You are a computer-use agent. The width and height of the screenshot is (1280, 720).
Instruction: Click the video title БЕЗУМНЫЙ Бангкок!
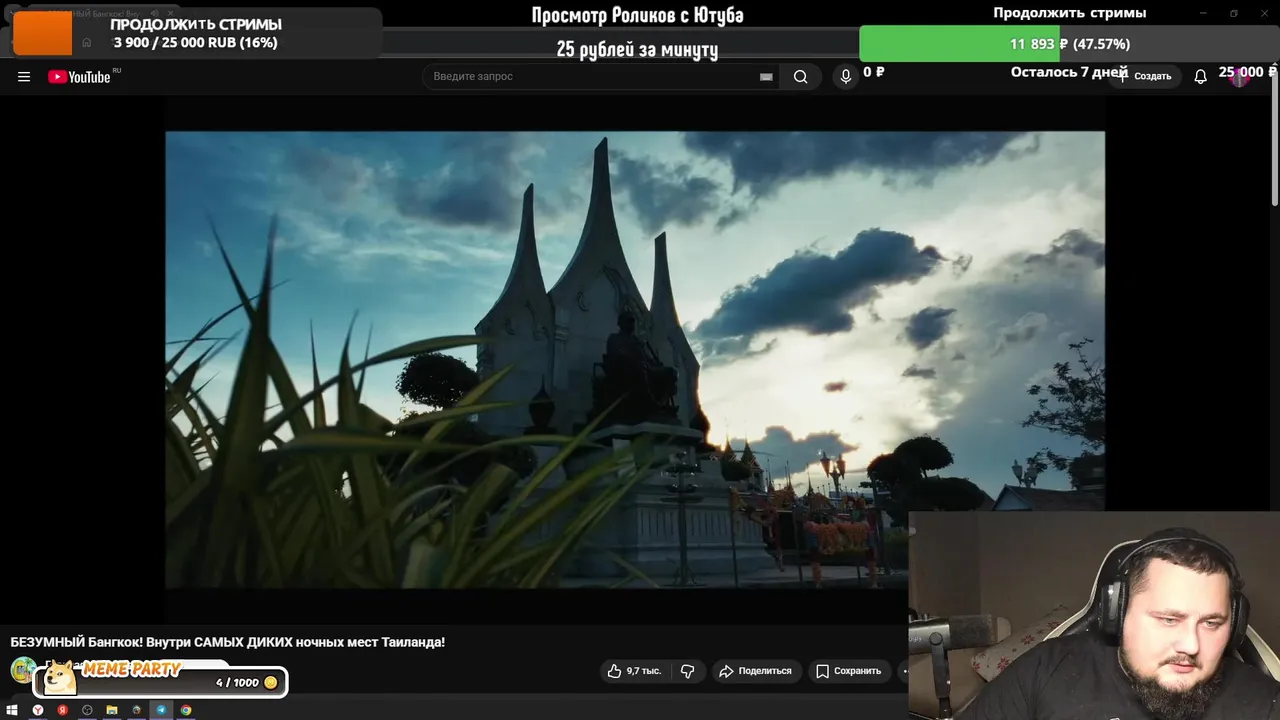(x=228, y=642)
